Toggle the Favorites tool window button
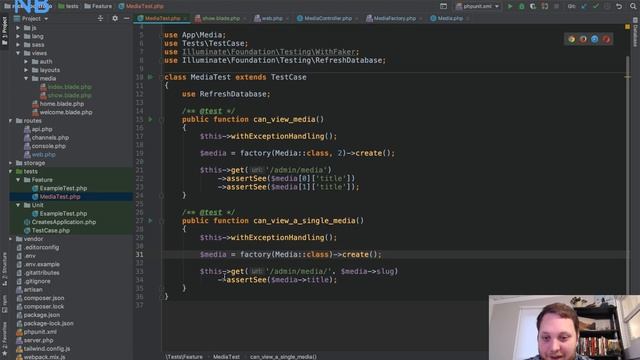The height and width of the screenshot is (360, 640). point(4,339)
